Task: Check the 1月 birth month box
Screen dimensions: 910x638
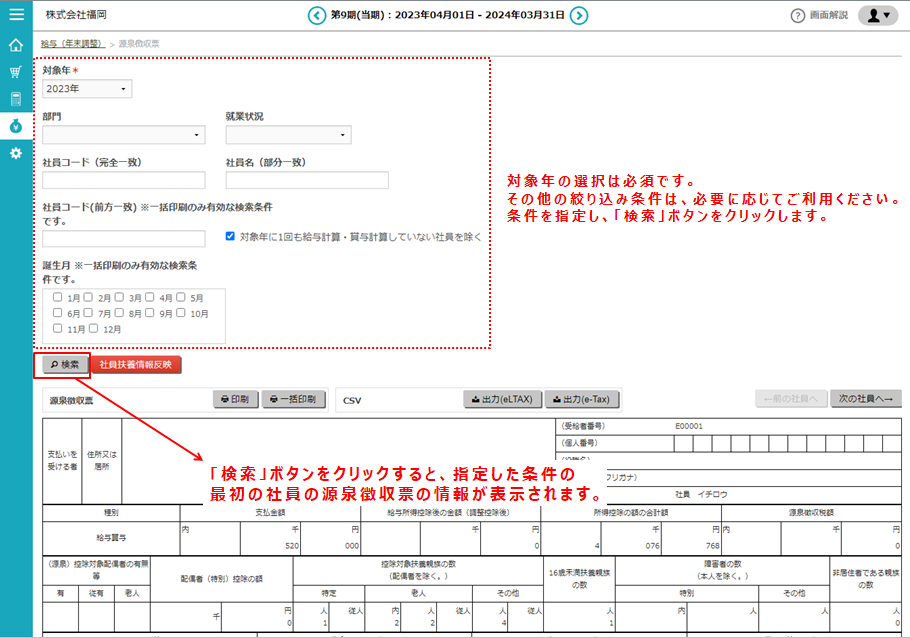Action: [x=59, y=298]
